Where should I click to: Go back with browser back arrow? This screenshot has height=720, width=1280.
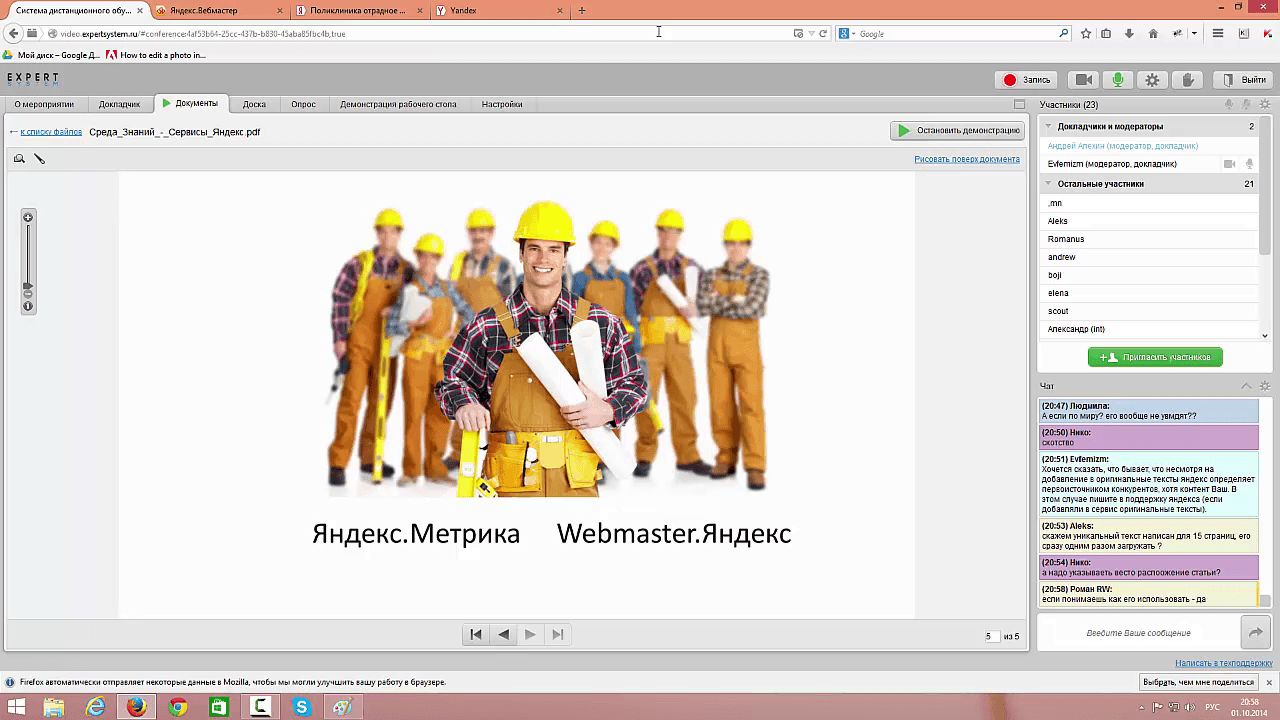pyautogui.click(x=14, y=34)
